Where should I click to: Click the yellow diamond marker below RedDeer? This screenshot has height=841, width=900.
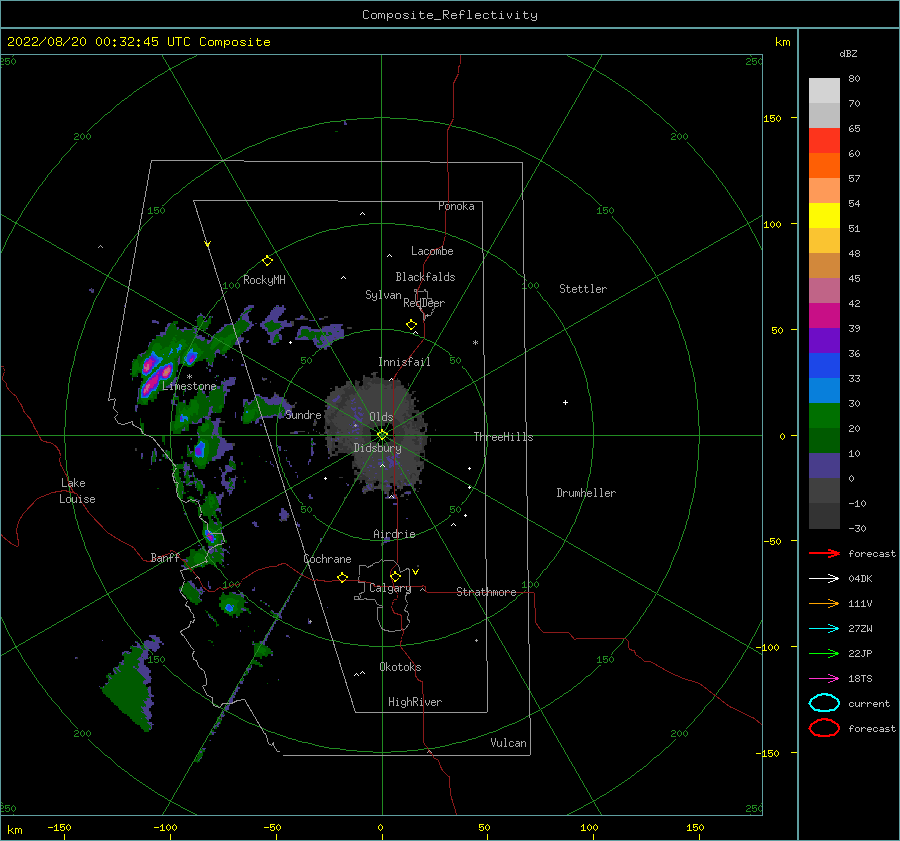(412, 325)
